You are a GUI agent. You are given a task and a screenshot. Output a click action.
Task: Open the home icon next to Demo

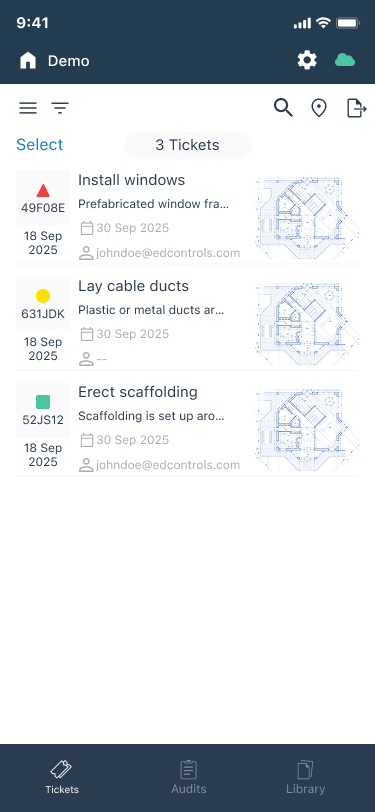[x=28, y=61]
